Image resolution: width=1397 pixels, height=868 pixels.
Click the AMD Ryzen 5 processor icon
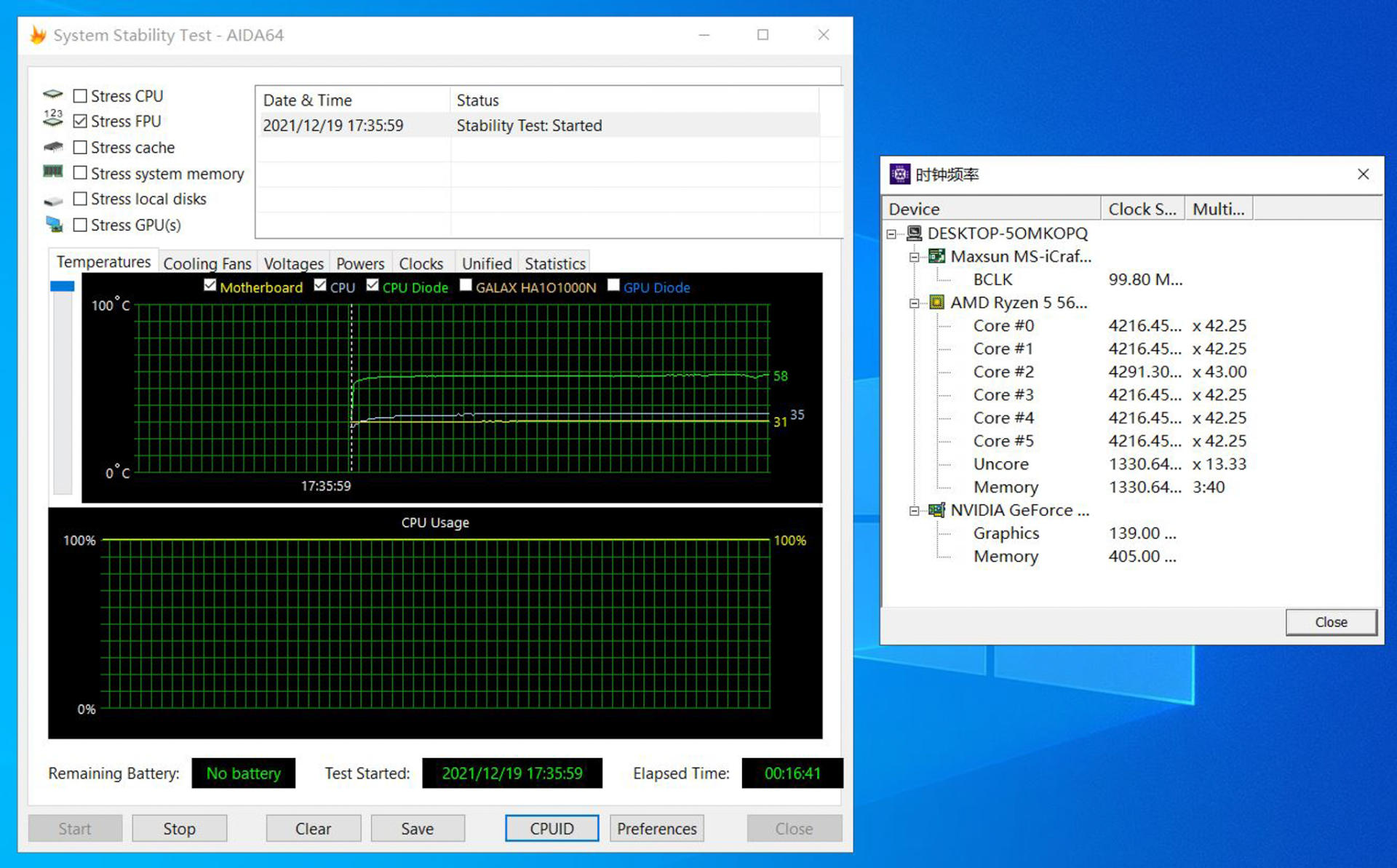937,303
